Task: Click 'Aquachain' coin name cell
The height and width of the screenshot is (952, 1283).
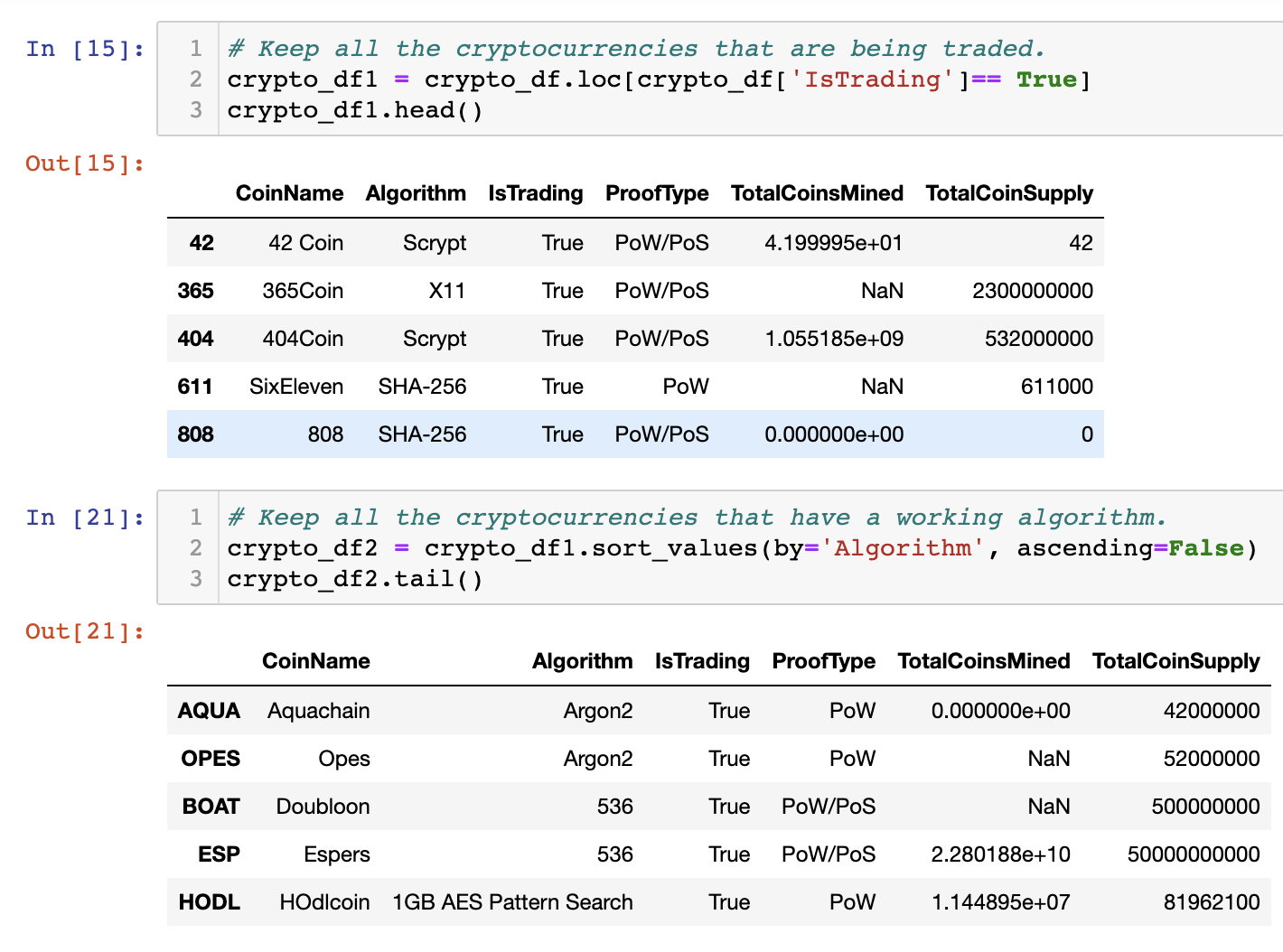Action: point(318,711)
